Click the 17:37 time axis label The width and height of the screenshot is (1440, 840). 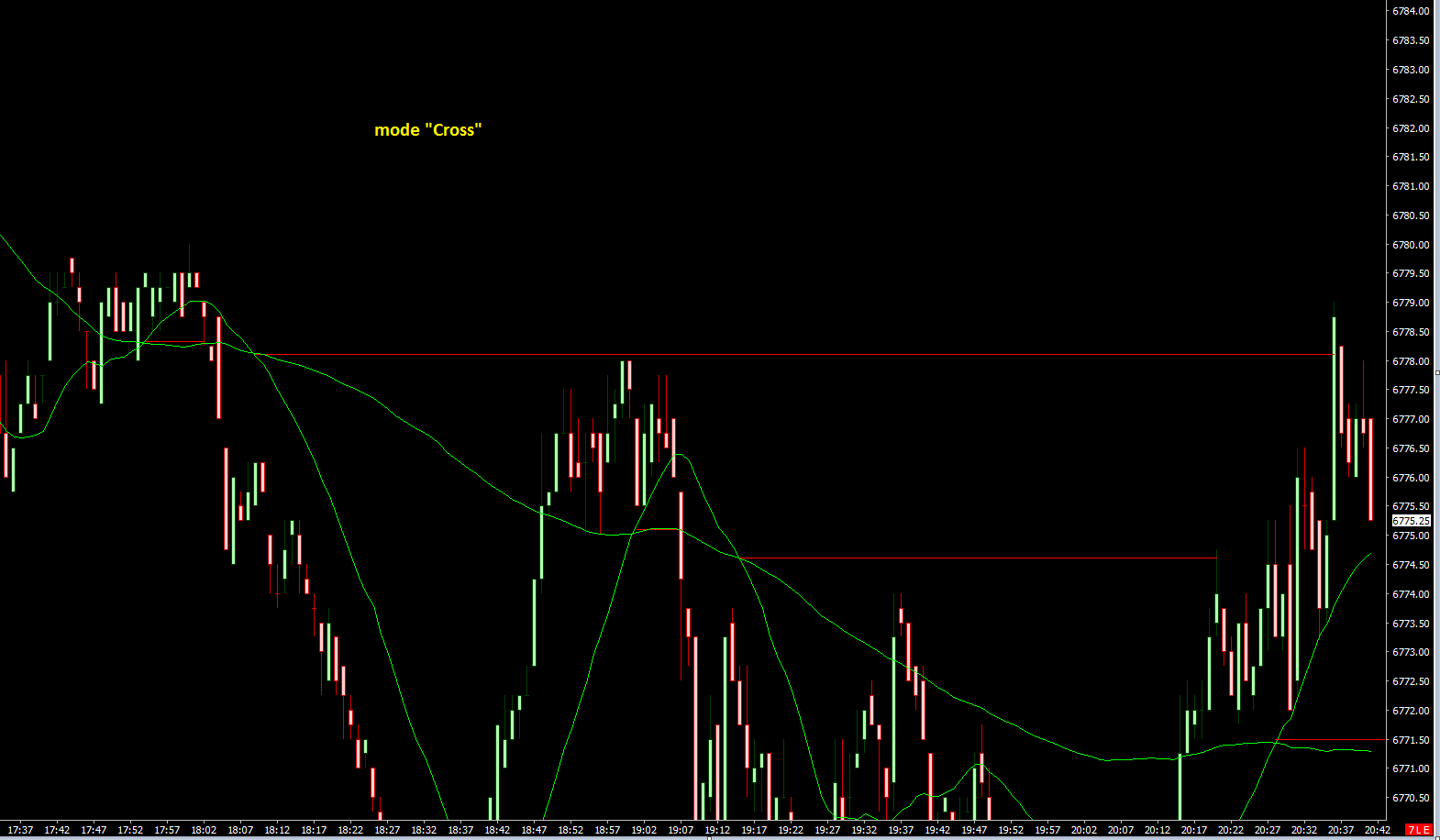20,830
